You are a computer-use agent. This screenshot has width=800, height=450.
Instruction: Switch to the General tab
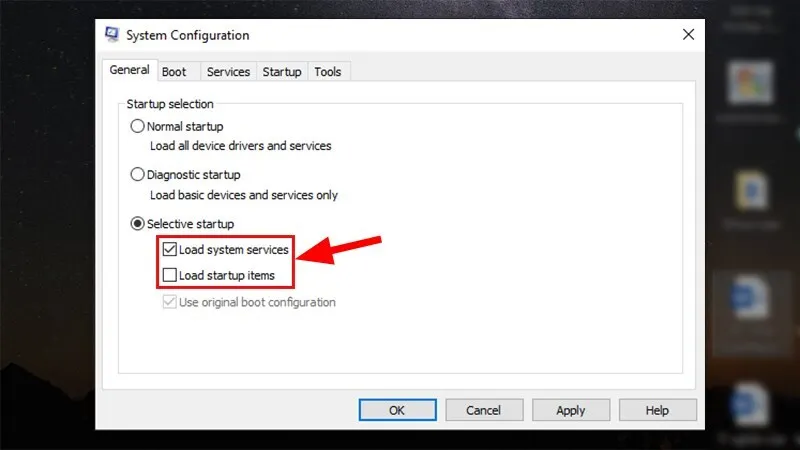[130, 70]
